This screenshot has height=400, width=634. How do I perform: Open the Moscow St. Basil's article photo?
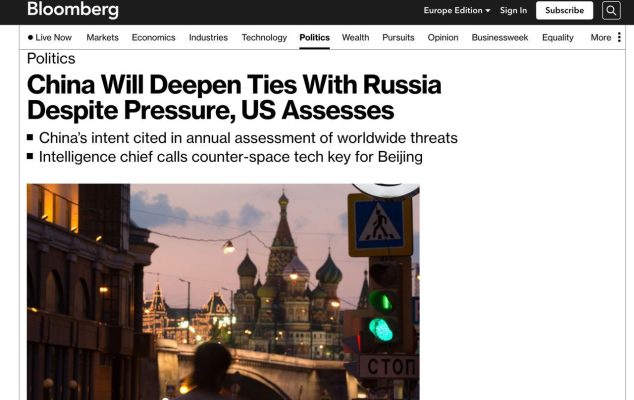(x=223, y=292)
